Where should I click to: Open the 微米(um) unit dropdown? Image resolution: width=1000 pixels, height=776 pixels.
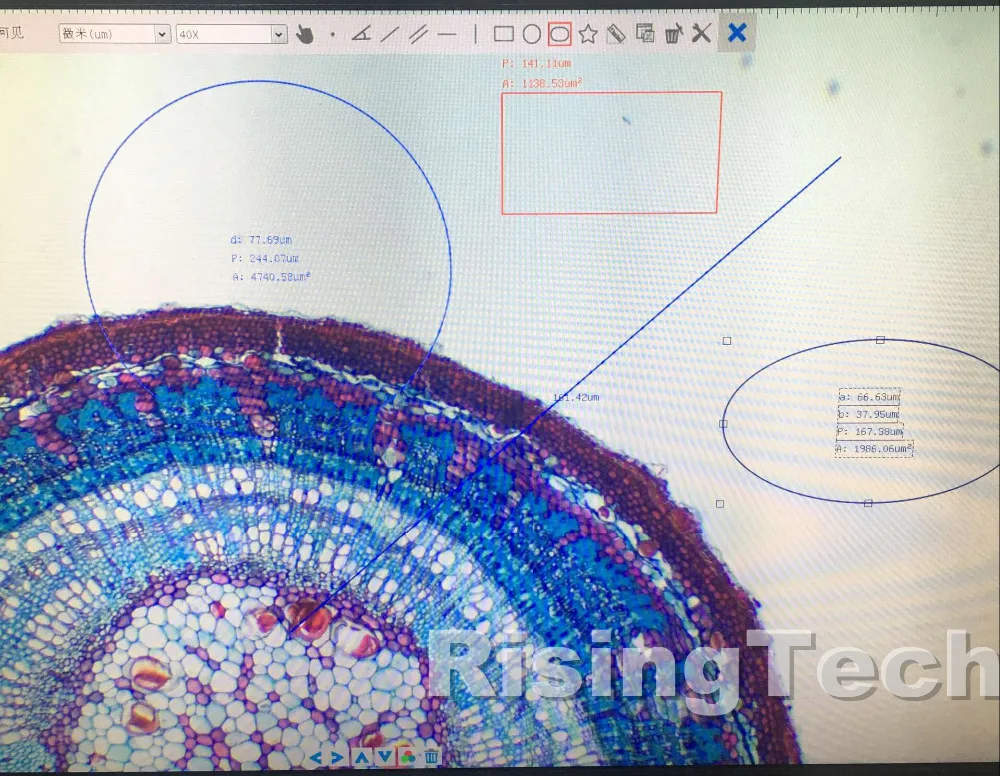(114, 34)
